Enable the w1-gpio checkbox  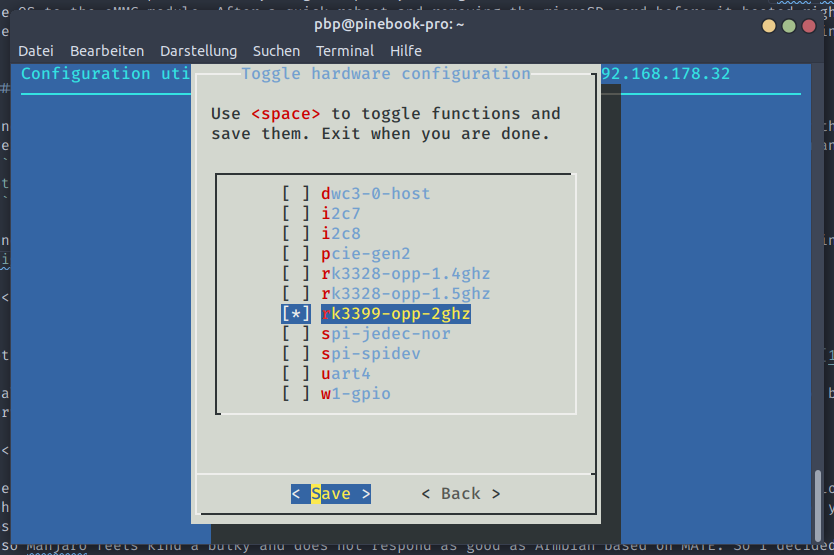click(x=296, y=394)
